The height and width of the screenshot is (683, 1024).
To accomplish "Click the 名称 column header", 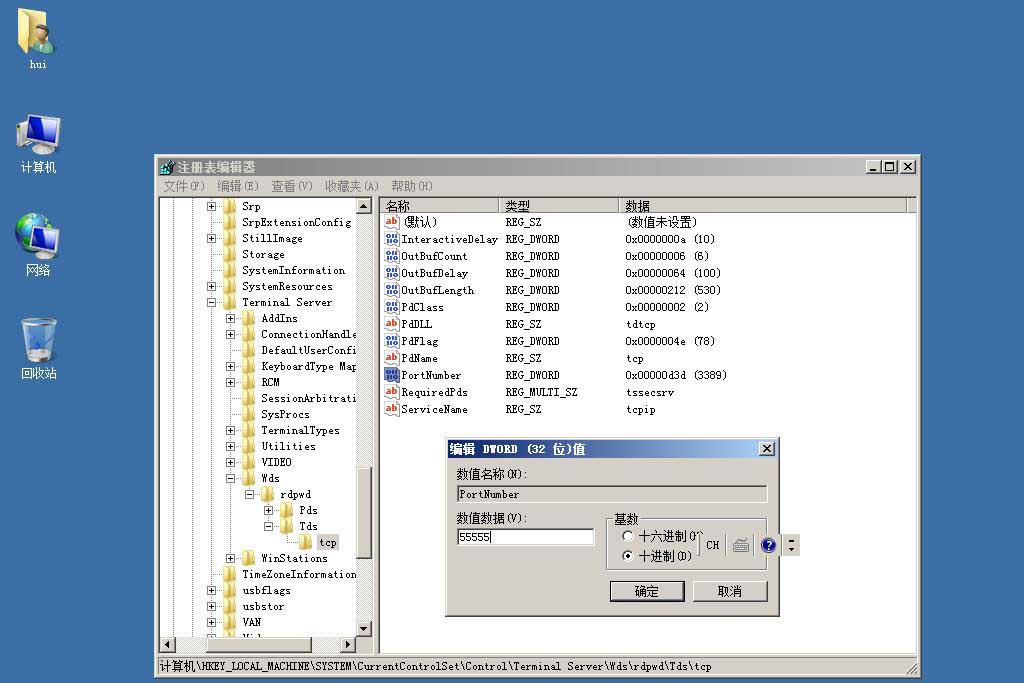I will click(440, 206).
